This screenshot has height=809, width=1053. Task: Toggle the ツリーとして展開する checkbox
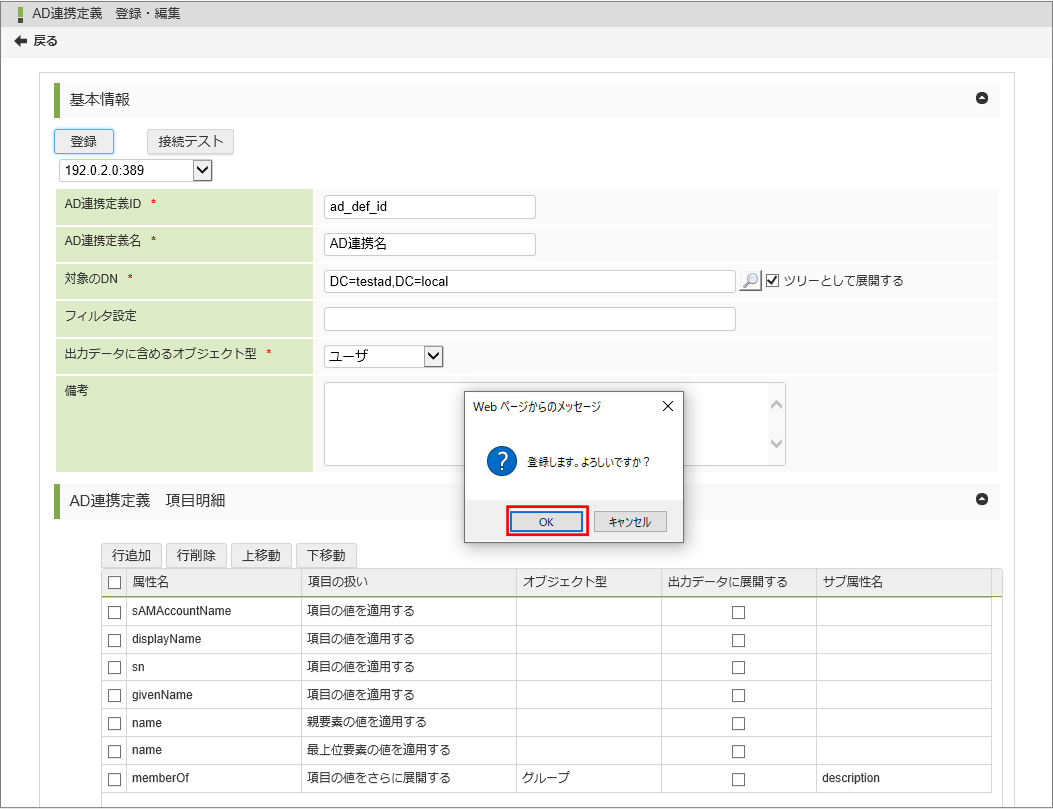772,281
